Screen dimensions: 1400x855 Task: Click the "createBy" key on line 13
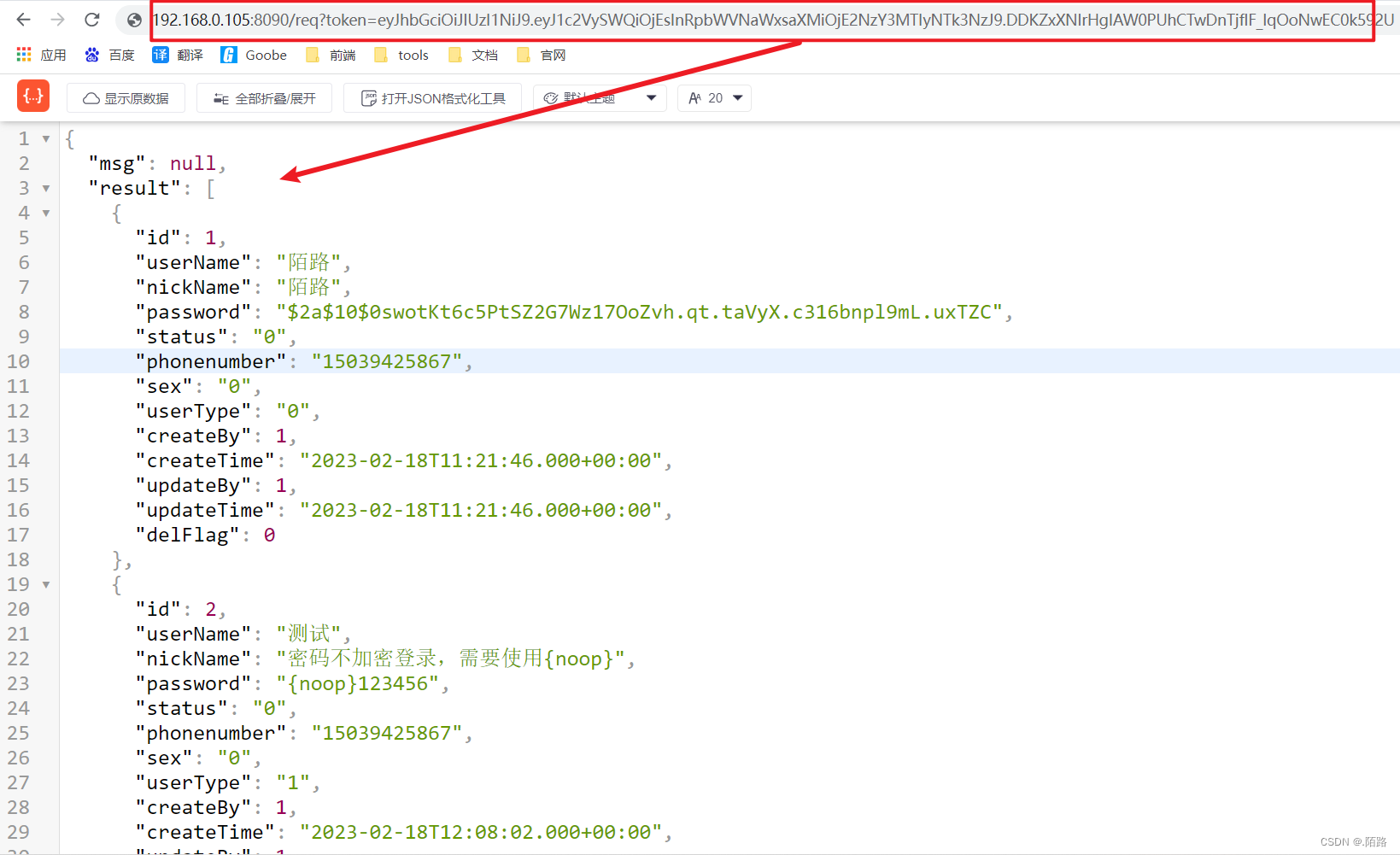pyautogui.click(x=194, y=436)
